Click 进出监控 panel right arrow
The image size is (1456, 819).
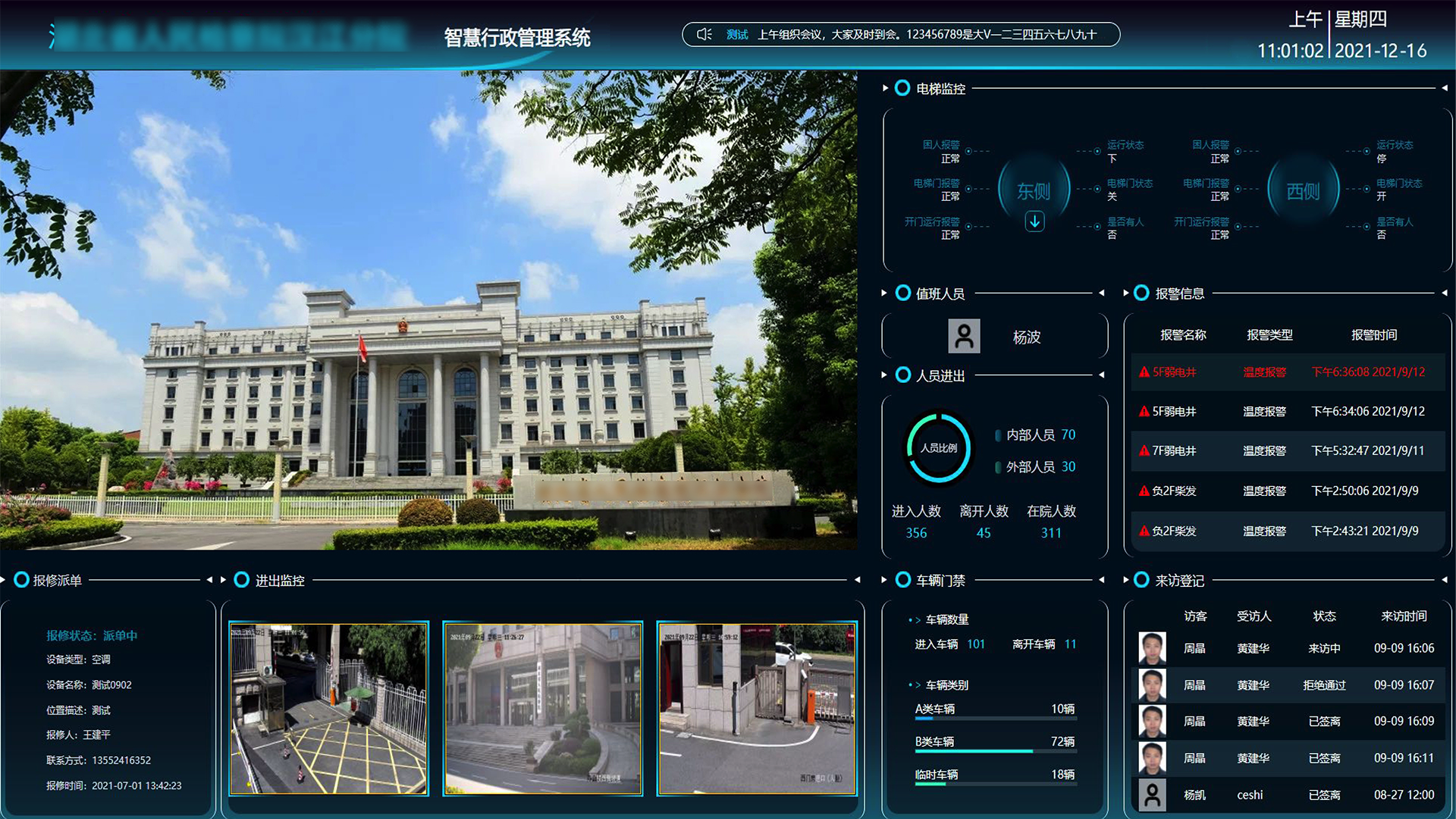857,579
